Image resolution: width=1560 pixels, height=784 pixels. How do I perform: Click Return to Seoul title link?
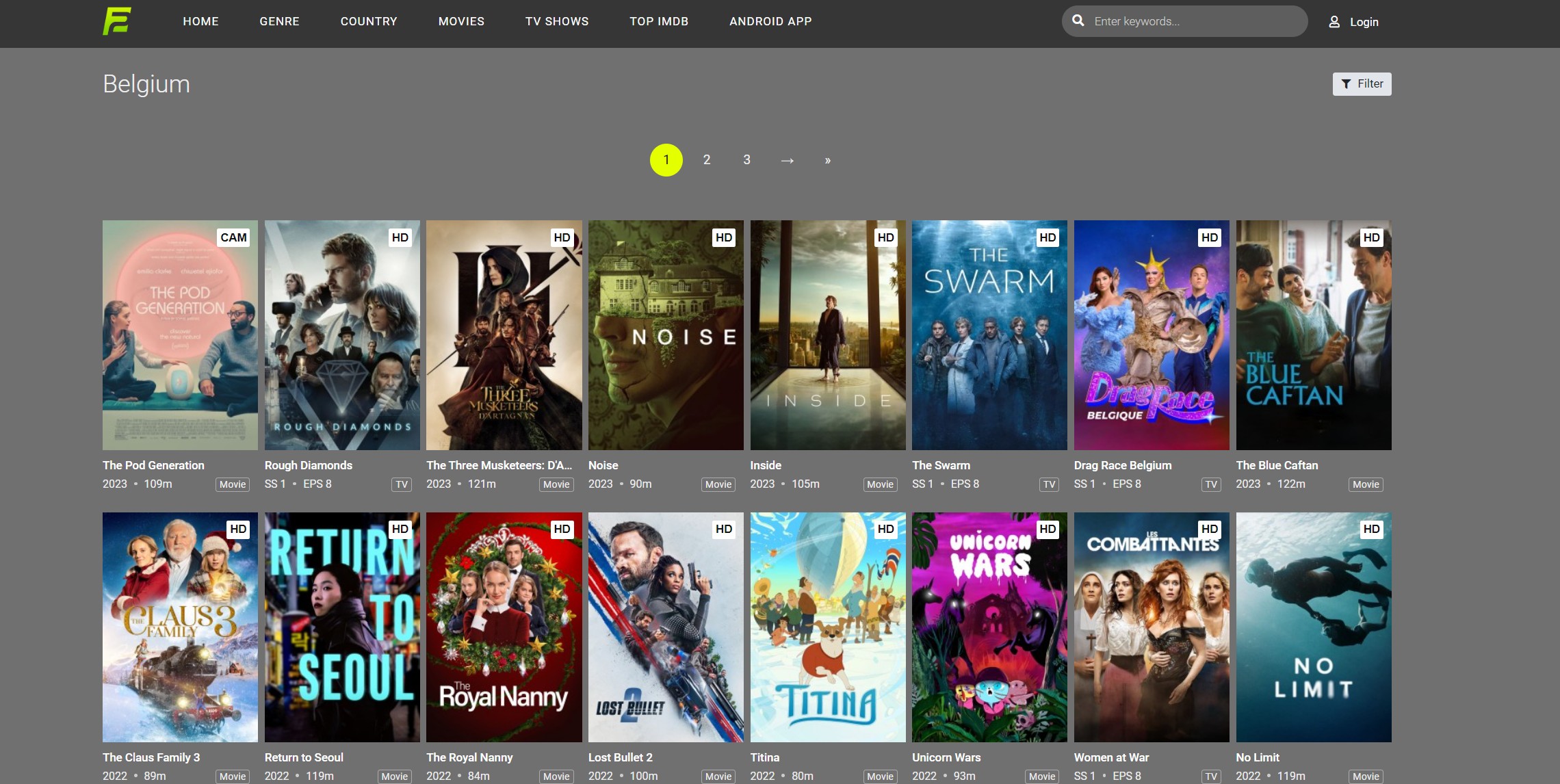click(304, 757)
